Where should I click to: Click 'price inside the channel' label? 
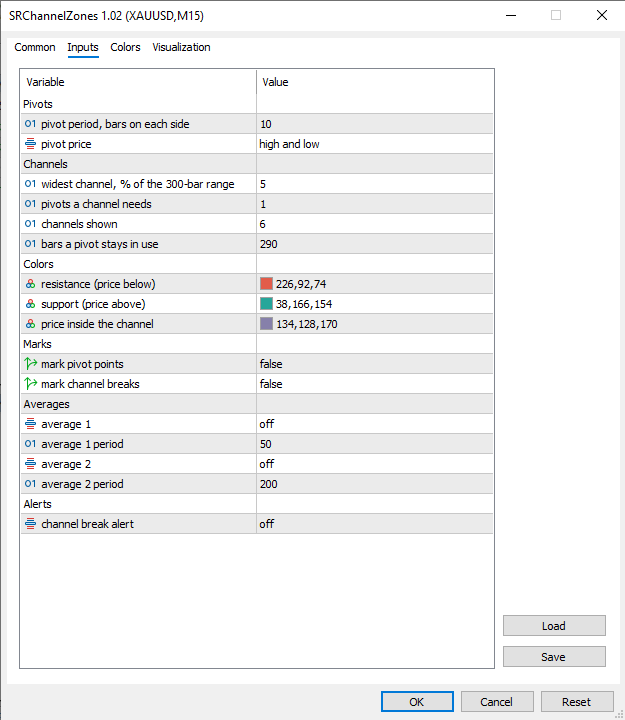97,324
